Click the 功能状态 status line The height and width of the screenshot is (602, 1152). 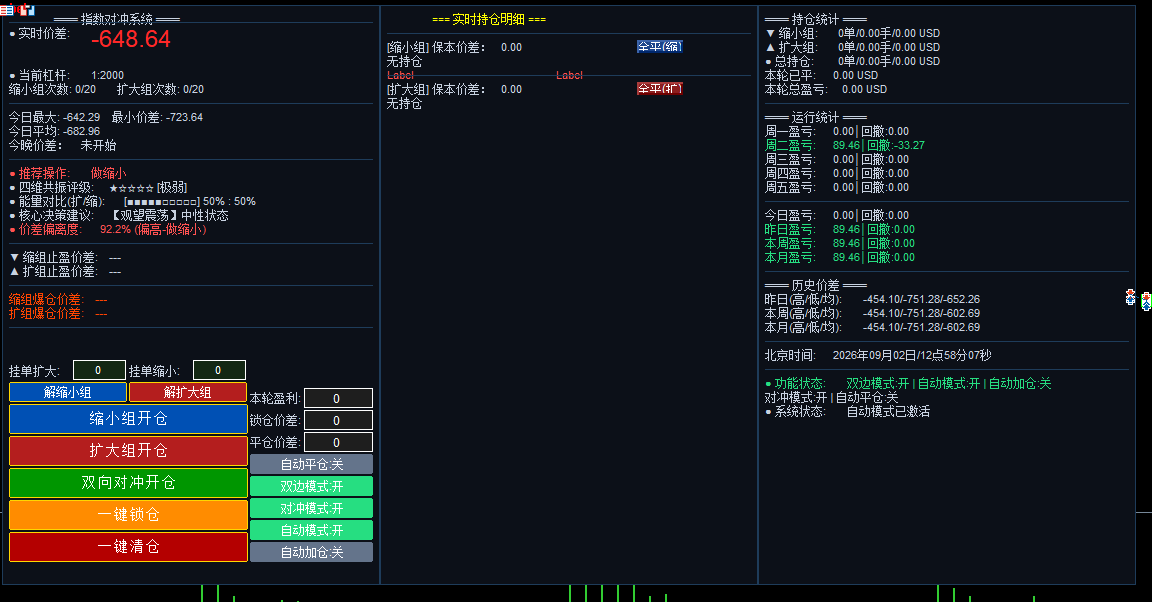[908, 384]
